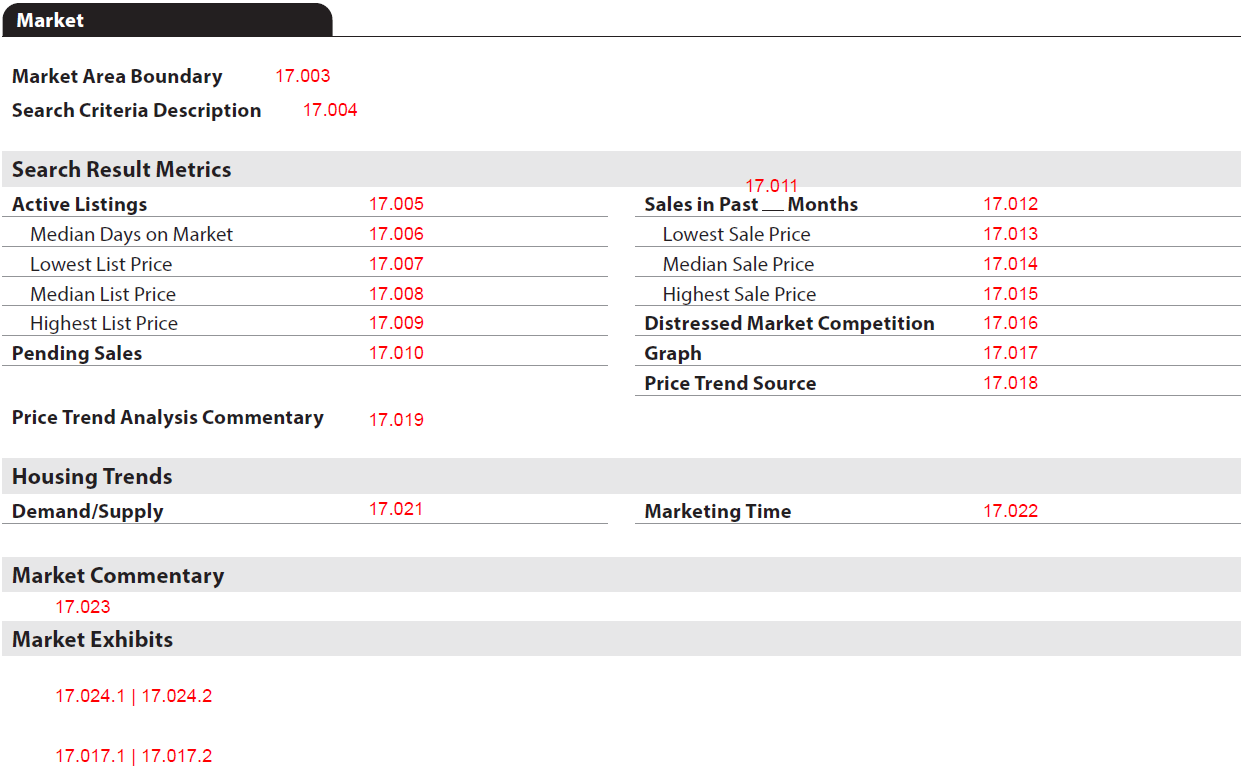Select field code 17.014
Image resolution: width=1247 pixels, height=769 pixels.
point(1011,264)
